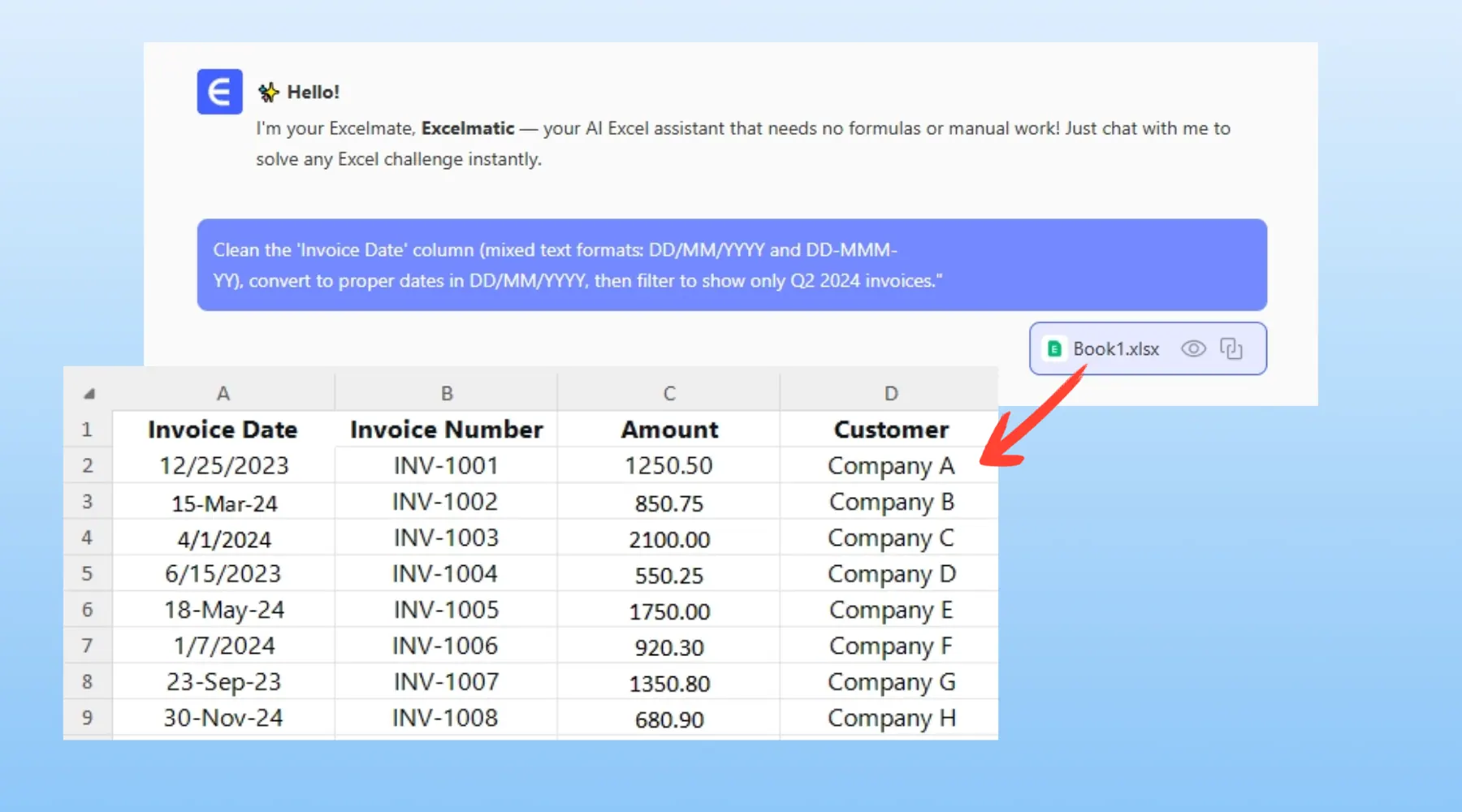Image resolution: width=1462 pixels, height=812 pixels.
Task: Click the copy icon beside Book1.xlsx
Action: click(x=1231, y=349)
